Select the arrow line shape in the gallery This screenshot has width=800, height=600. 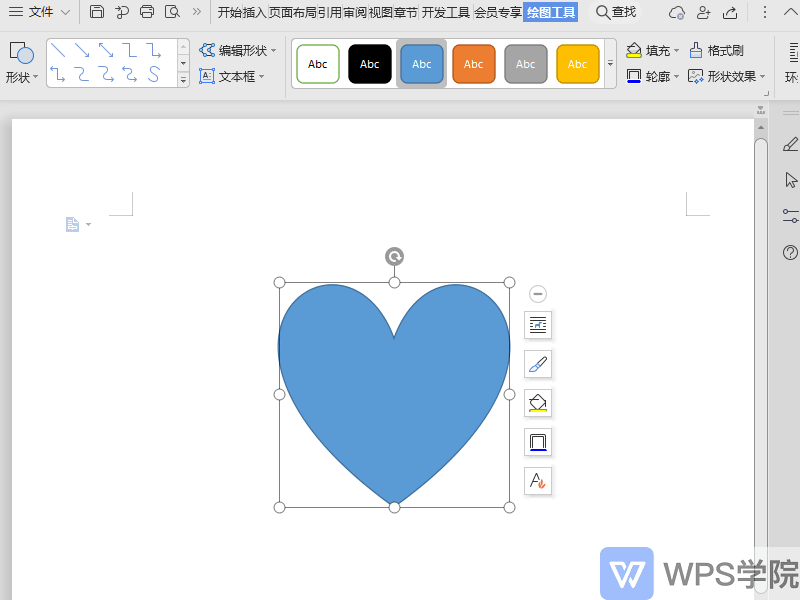coord(82,50)
